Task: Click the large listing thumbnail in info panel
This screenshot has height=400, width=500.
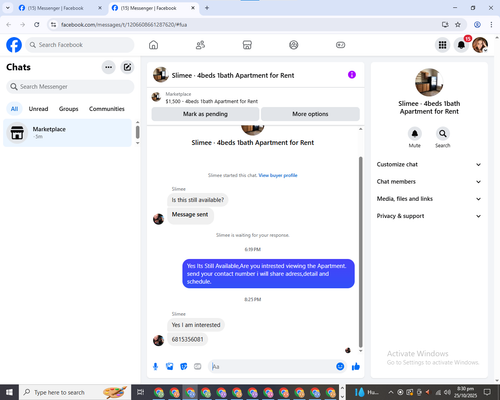Action: click(429, 82)
